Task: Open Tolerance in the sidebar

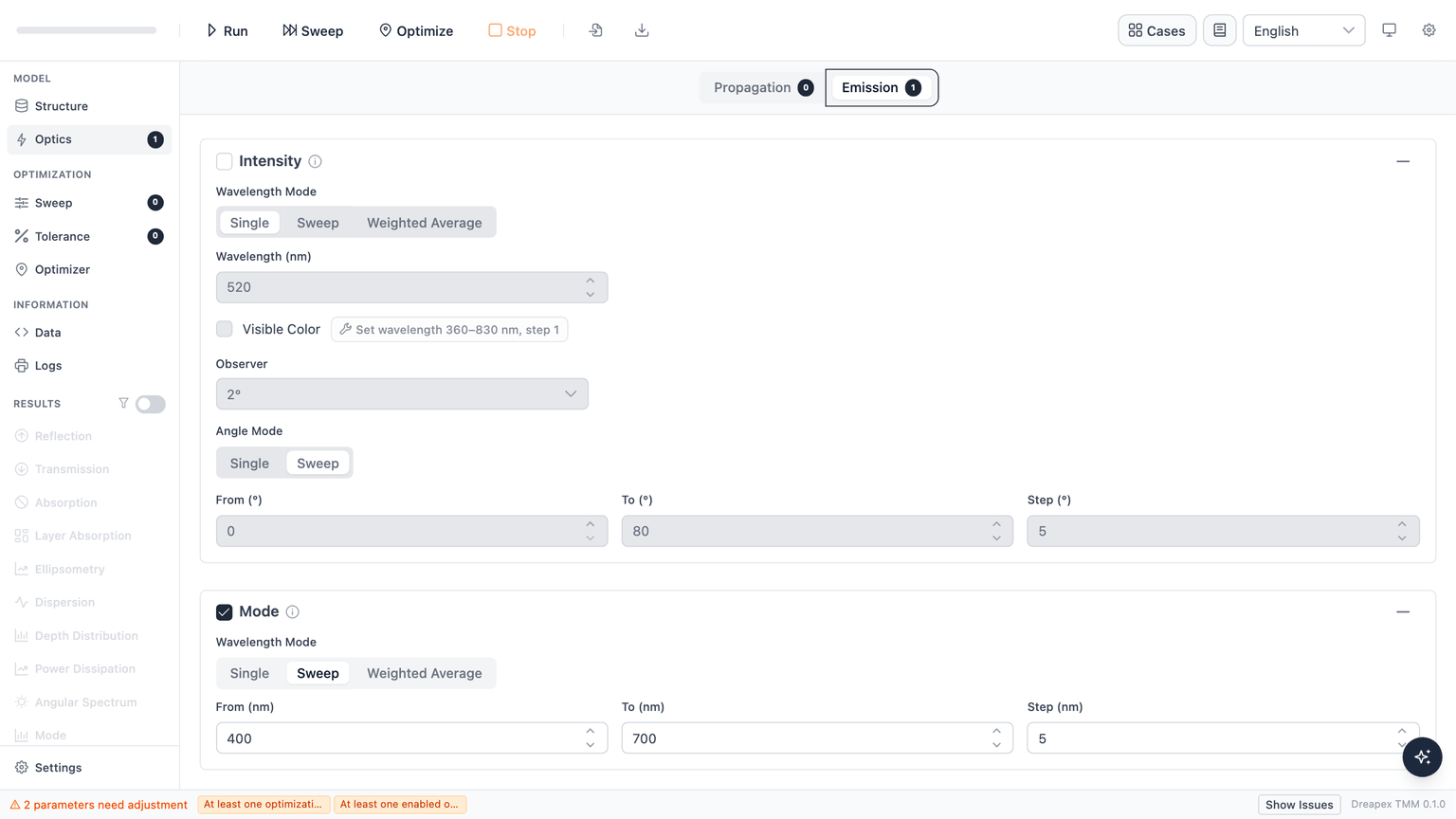Action: [x=89, y=236]
